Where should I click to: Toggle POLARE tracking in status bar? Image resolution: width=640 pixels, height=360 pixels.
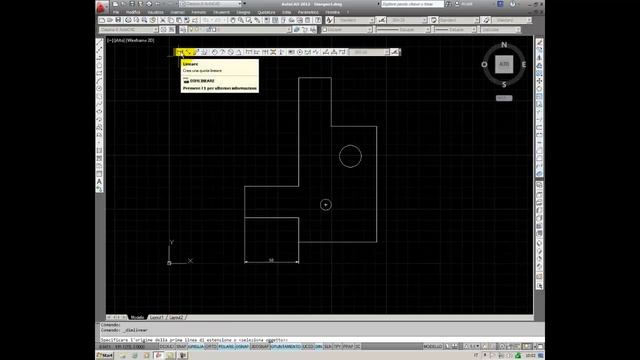(226, 347)
